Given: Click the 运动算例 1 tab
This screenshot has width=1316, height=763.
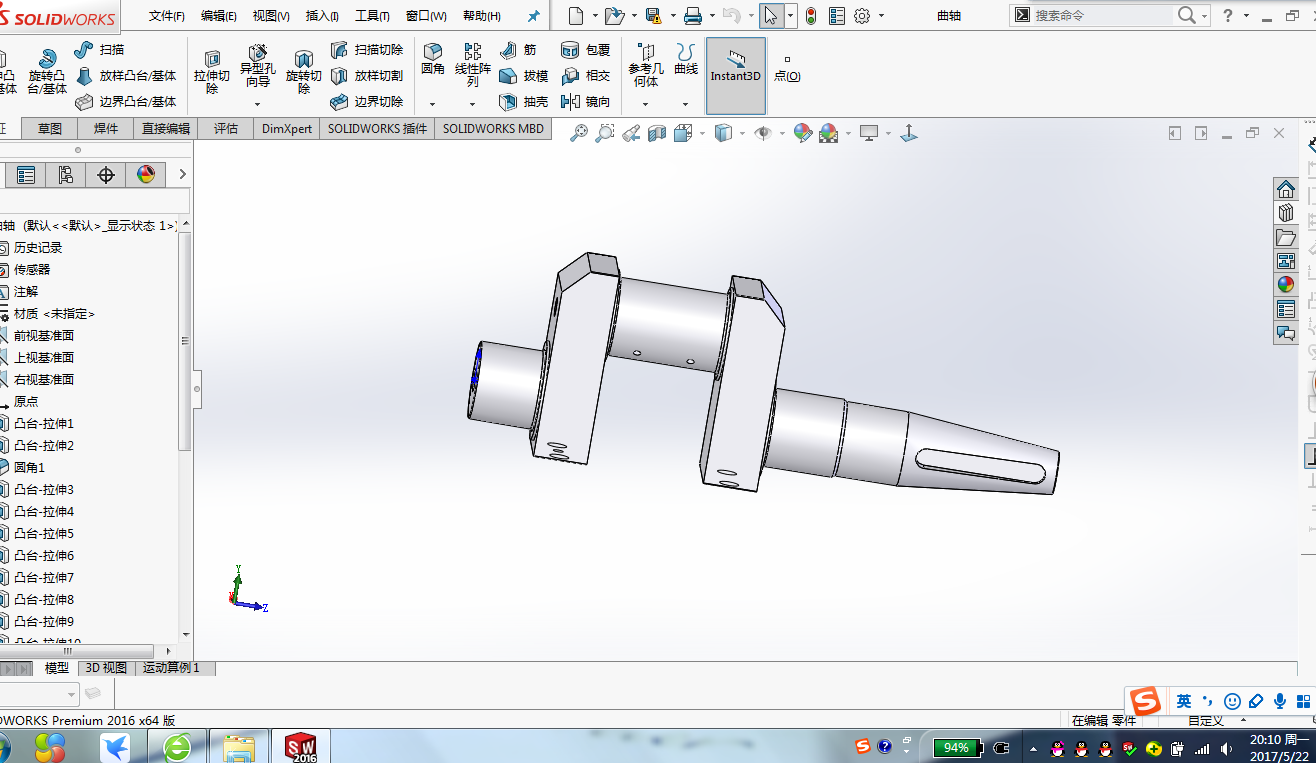Looking at the screenshot, I should click(172, 668).
